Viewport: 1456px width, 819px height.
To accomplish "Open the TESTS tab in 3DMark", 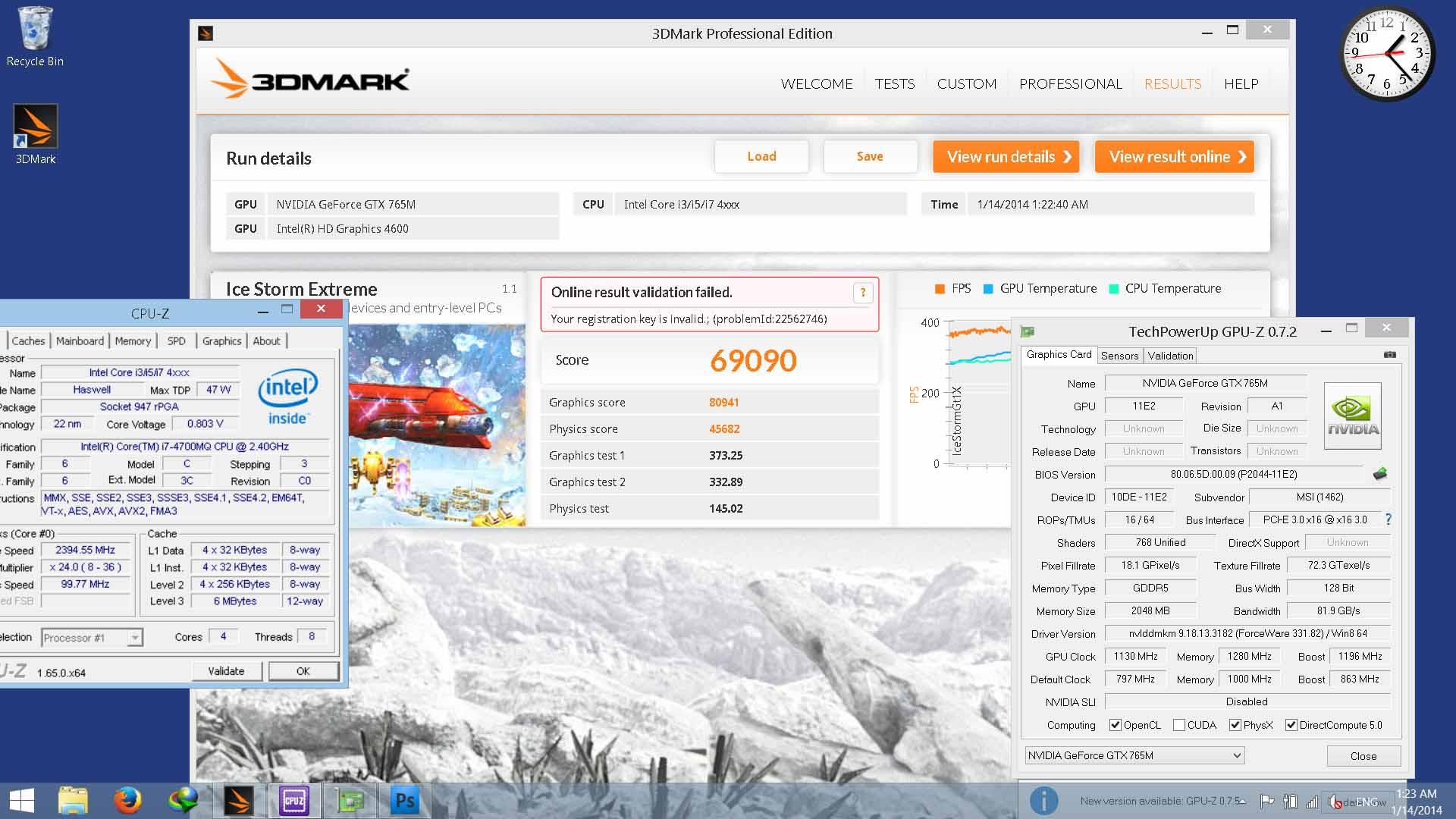I will coord(895,83).
